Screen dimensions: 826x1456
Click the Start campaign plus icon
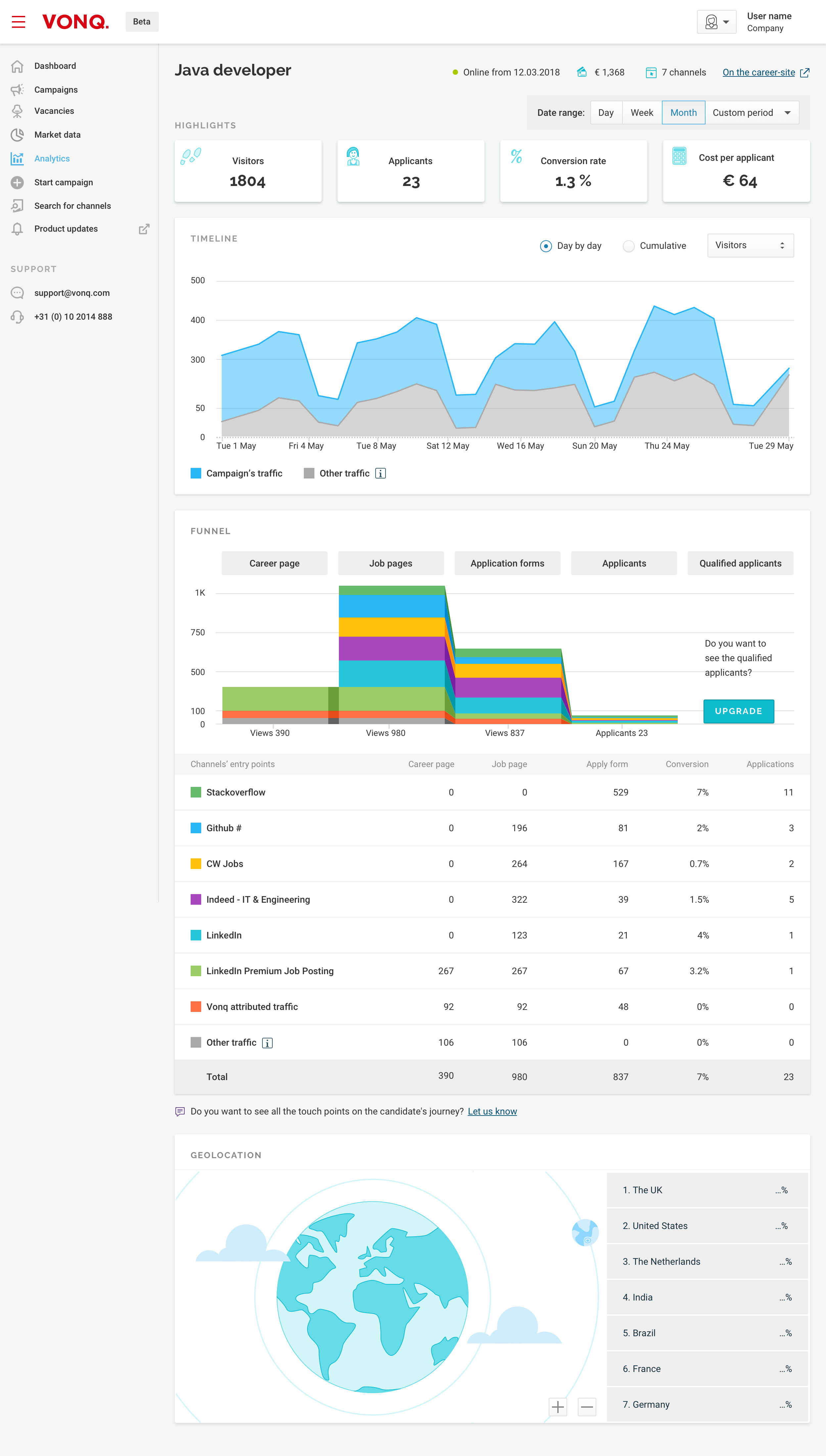(17, 182)
